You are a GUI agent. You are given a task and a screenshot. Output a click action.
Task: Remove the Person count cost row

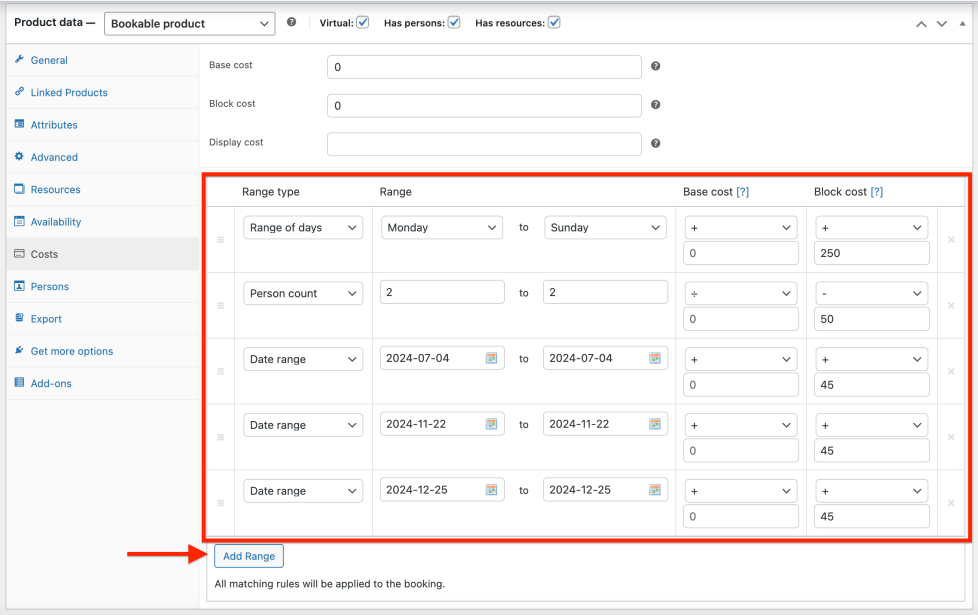point(950,306)
